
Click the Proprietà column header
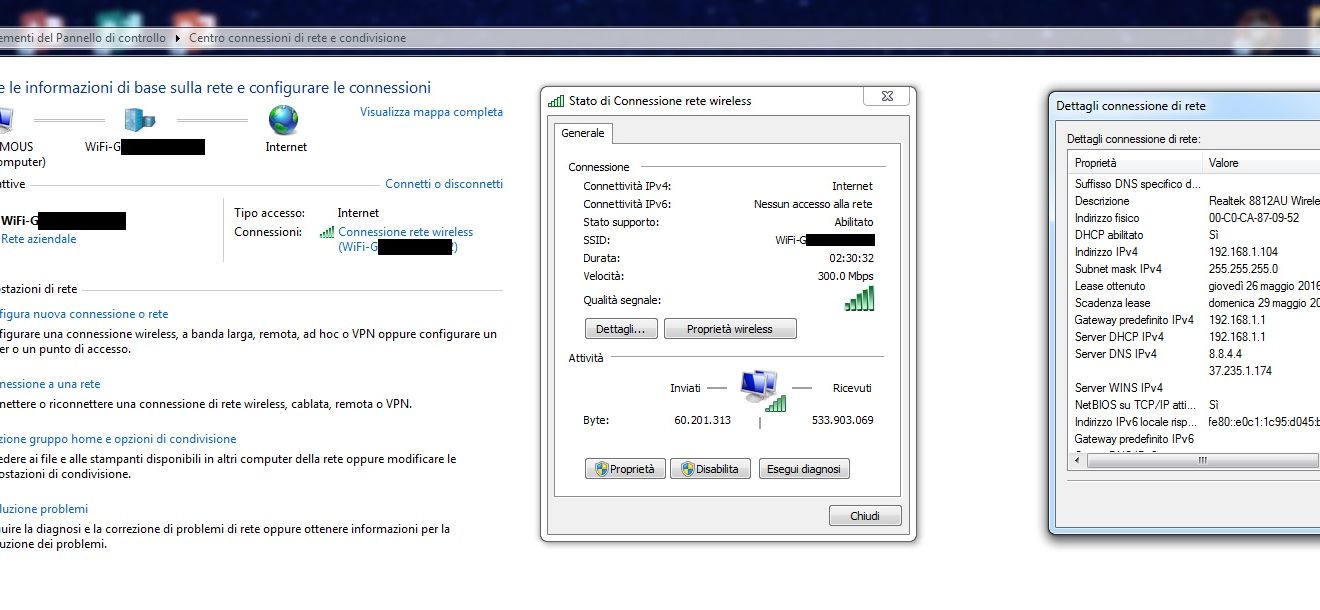pyautogui.click(x=1135, y=163)
